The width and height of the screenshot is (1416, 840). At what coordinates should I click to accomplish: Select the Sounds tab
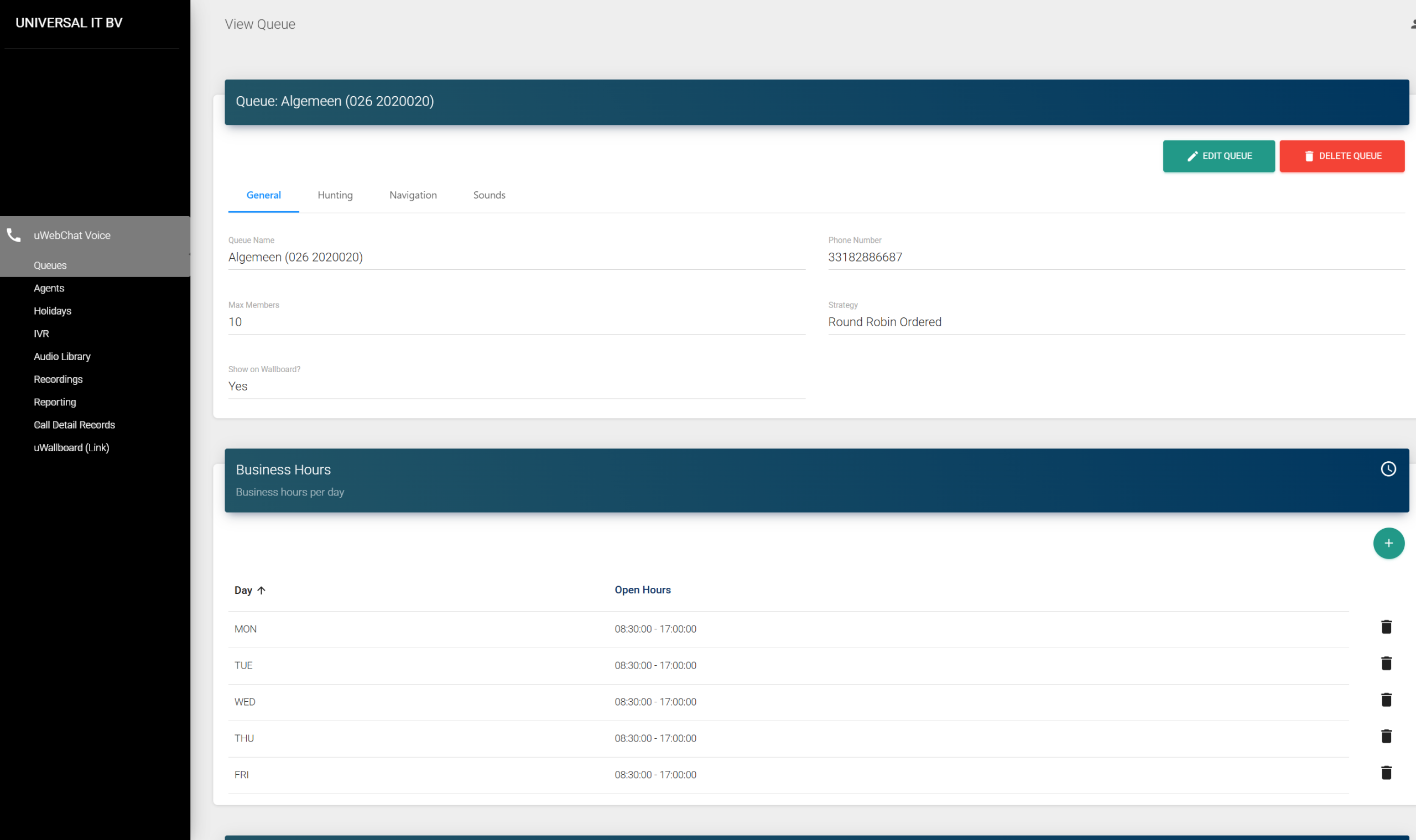pyautogui.click(x=488, y=195)
